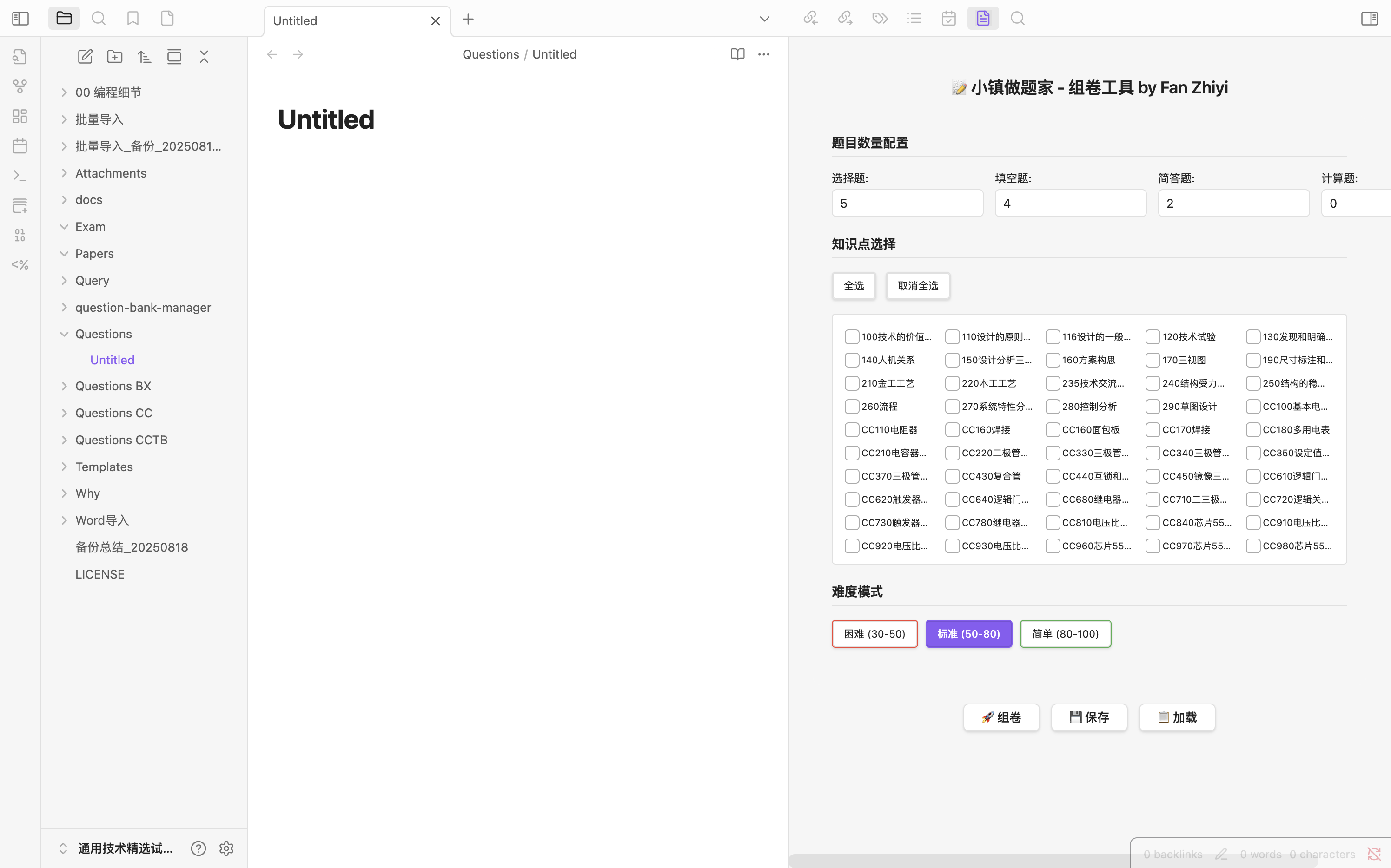Open the tags panel icon
Viewport: 1391px width, 868px height.
pos(879,19)
